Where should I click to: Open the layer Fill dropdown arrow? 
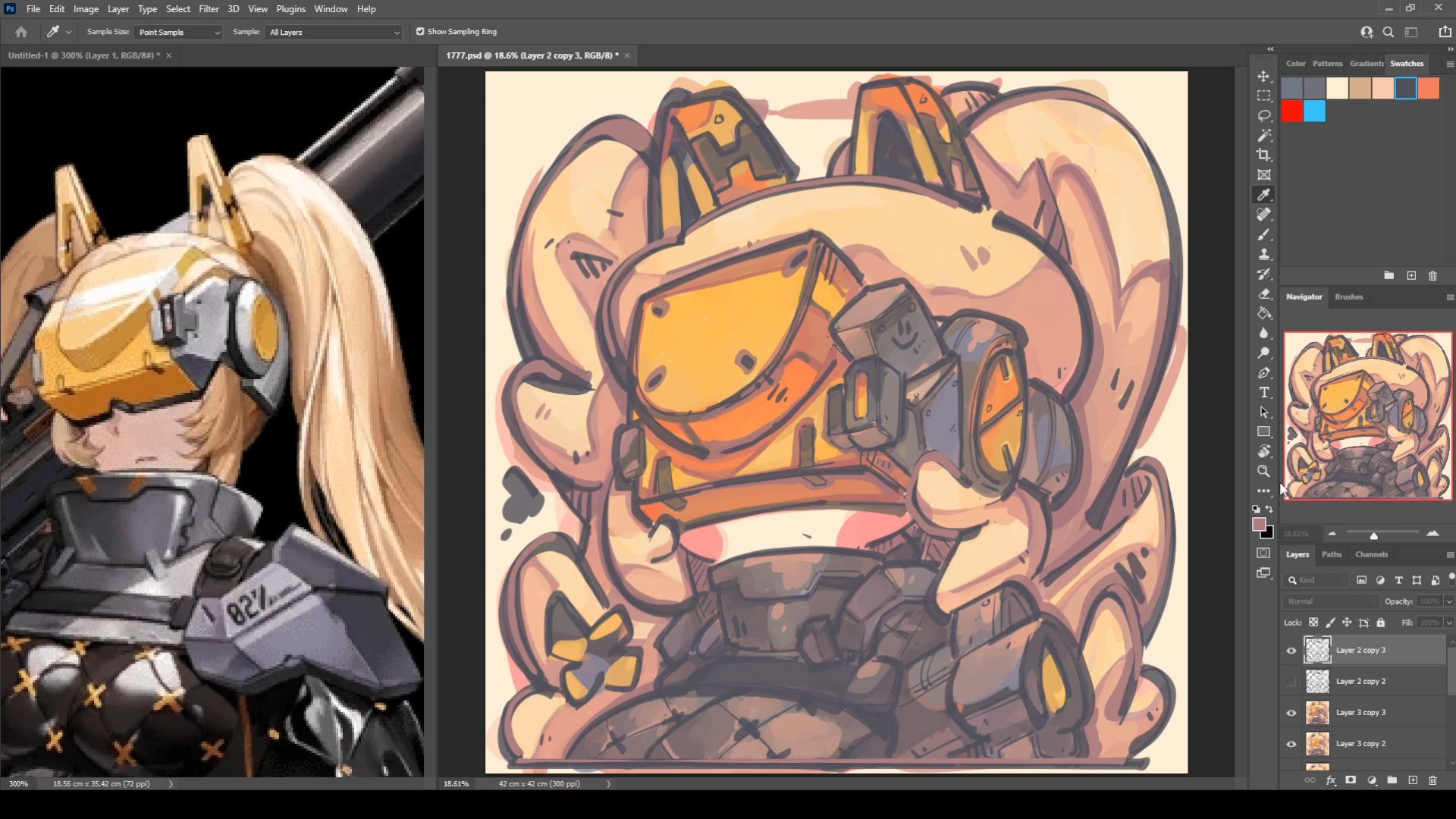tap(1449, 623)
